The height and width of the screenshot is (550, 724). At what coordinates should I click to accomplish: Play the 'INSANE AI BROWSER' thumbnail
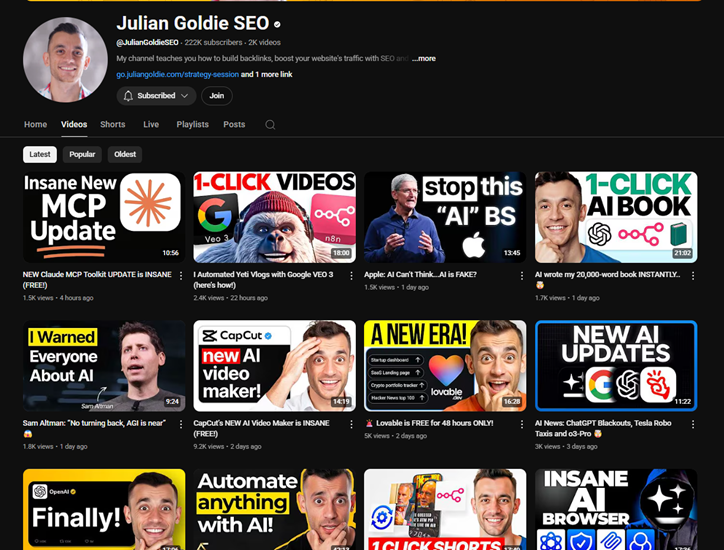[616, 509]
